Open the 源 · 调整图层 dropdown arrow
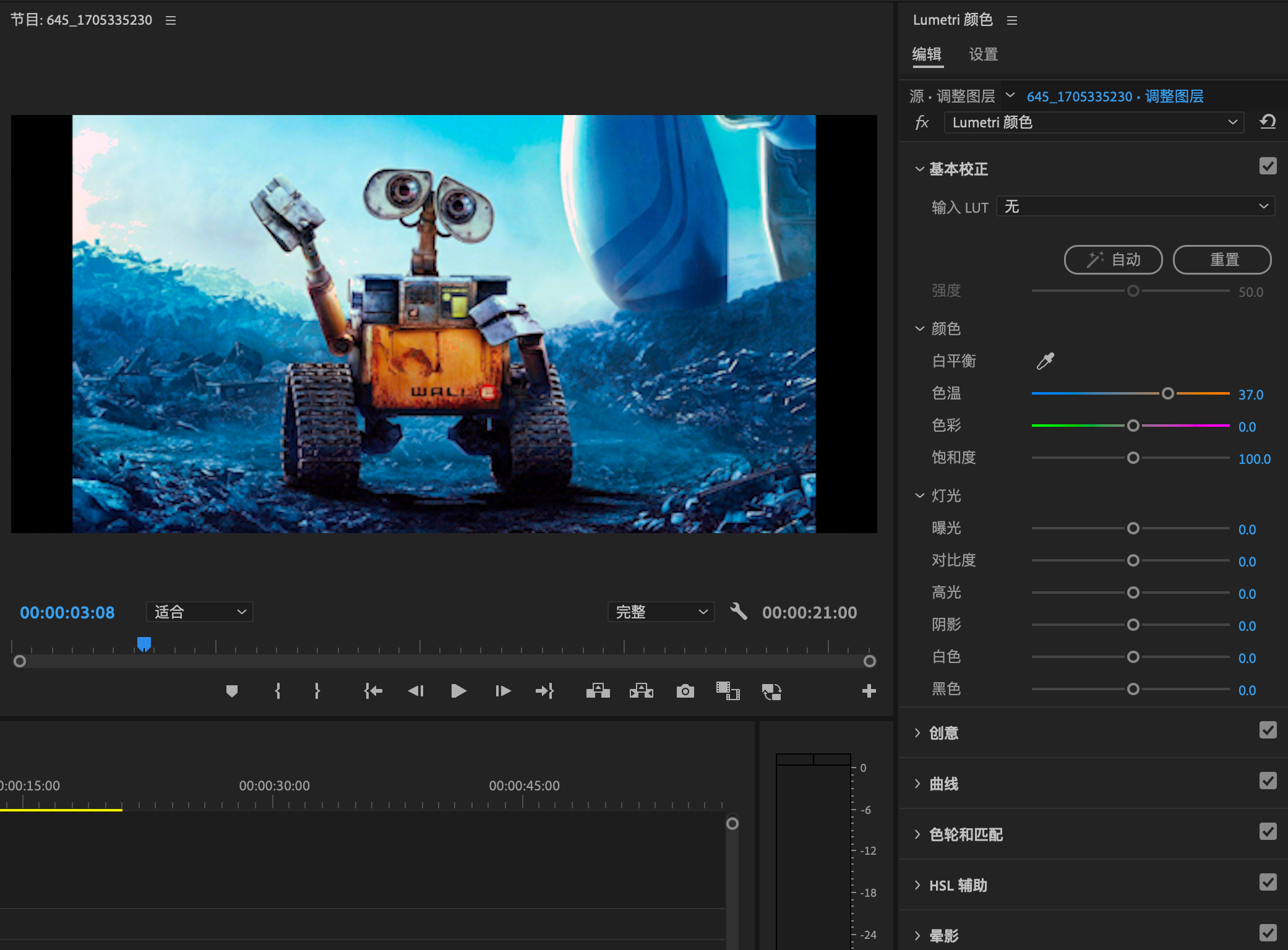The width and height of the screenshot is (1288, 950). (1010, 95)
